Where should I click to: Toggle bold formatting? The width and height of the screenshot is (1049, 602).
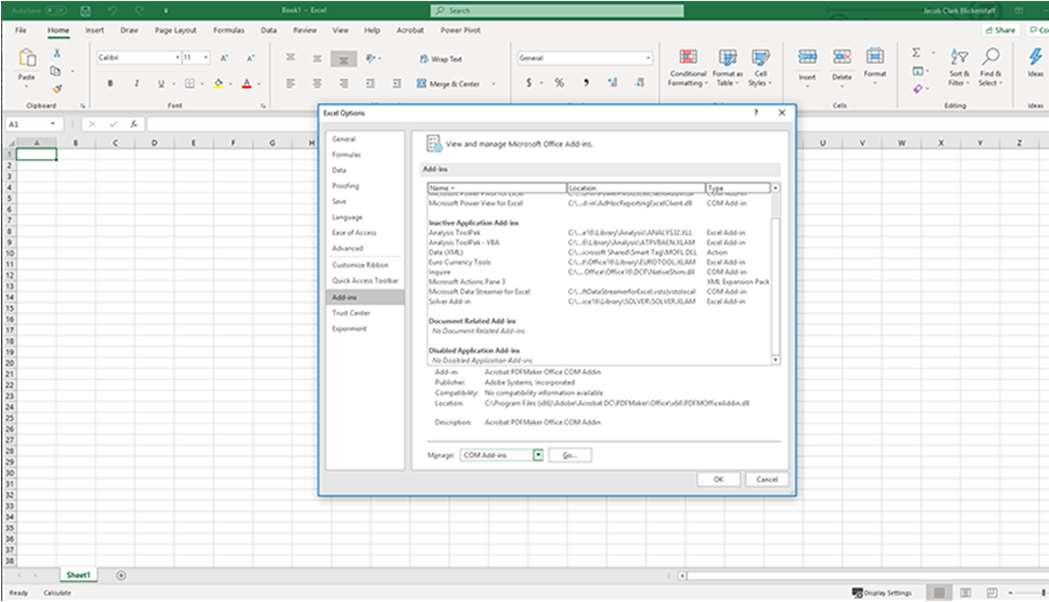110,84
